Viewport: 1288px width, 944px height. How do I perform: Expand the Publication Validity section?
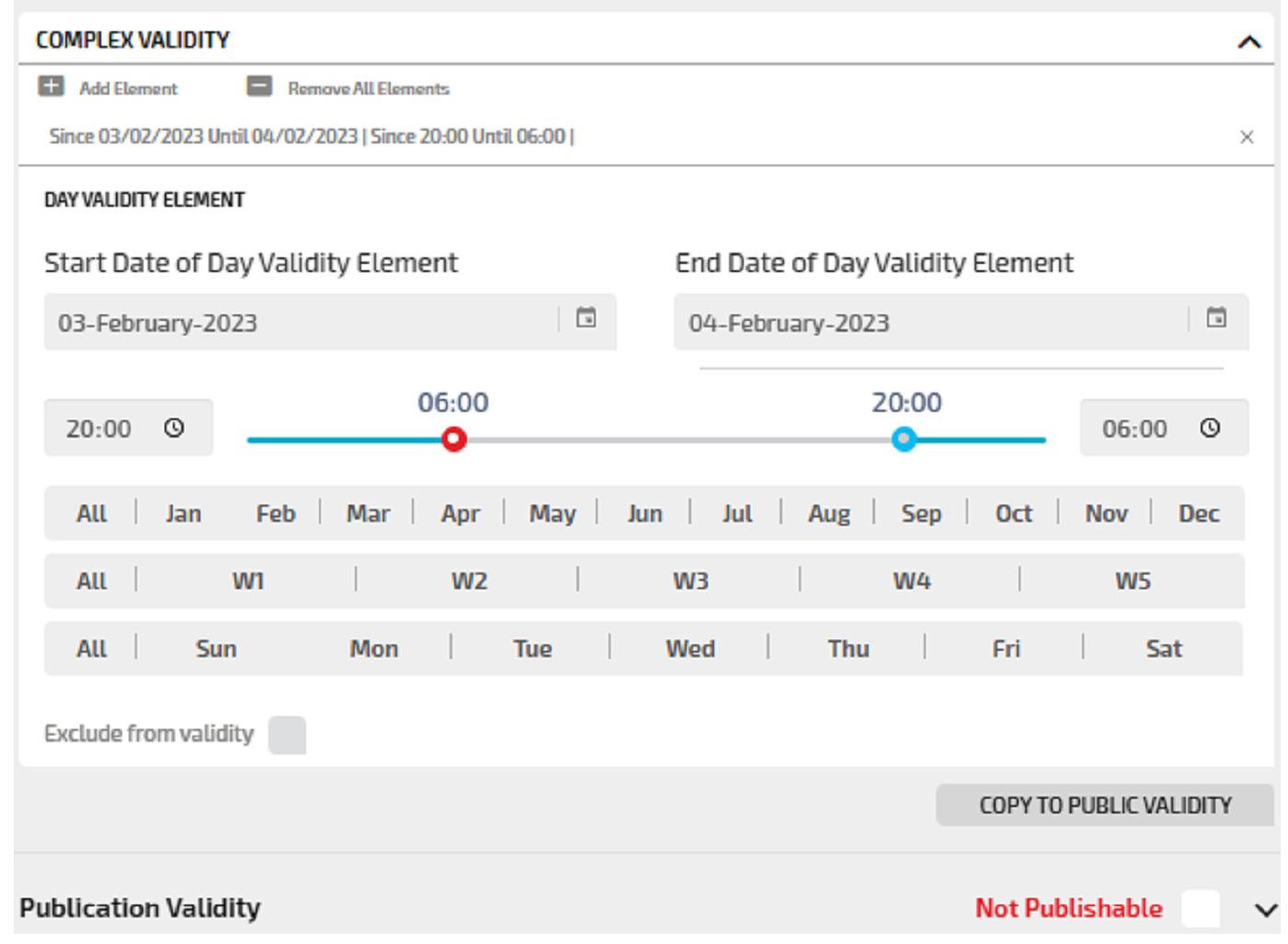(x=1265, y=909)
